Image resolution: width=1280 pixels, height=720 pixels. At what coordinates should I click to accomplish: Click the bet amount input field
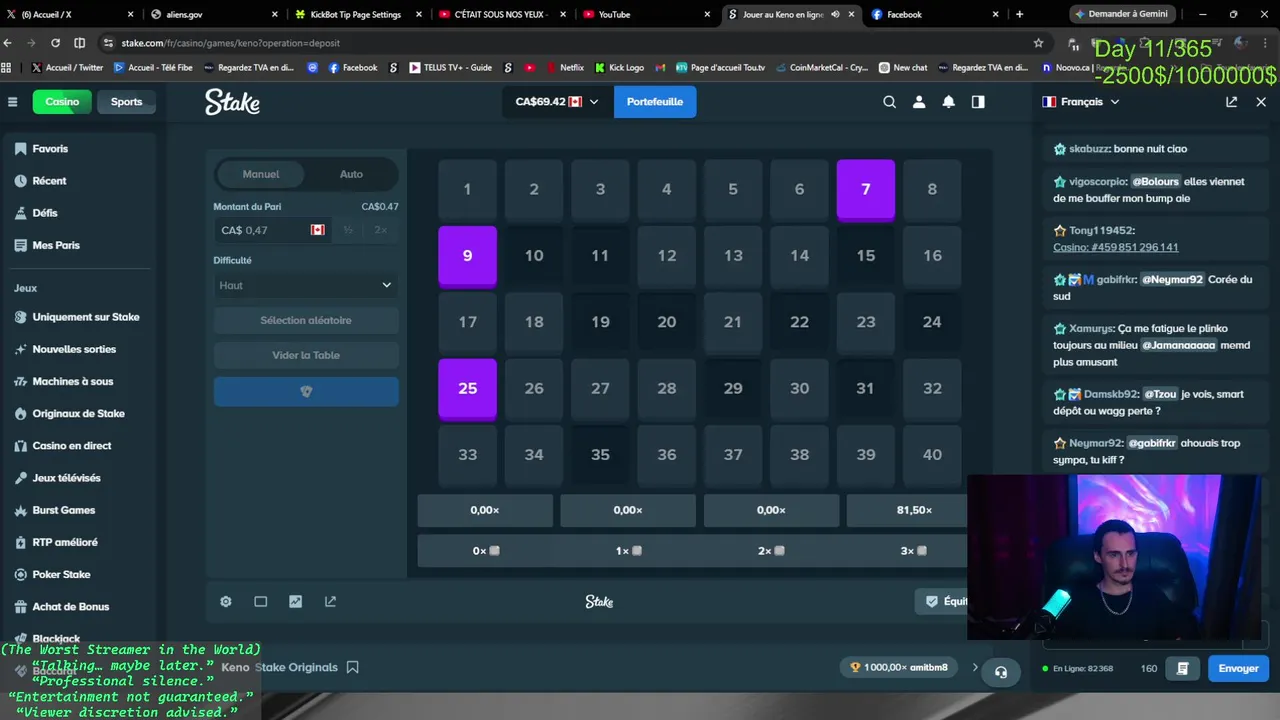pos(273,230)
